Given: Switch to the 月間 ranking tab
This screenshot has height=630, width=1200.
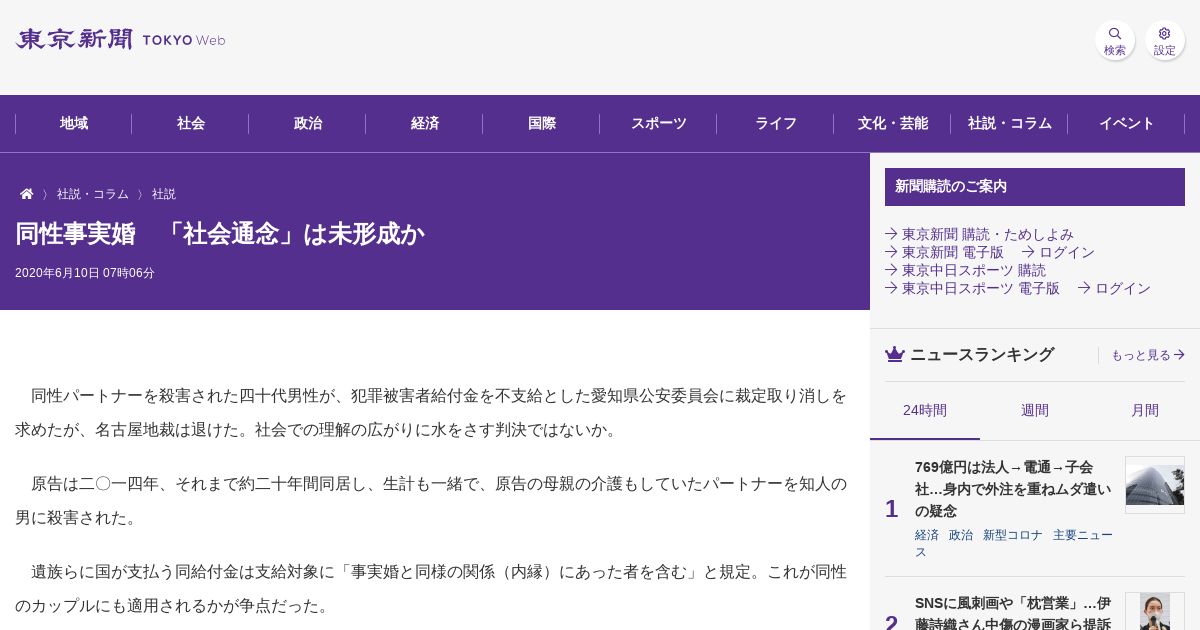Looking at the screenshot, I should pyautogui.click(x=1145, y=410).
